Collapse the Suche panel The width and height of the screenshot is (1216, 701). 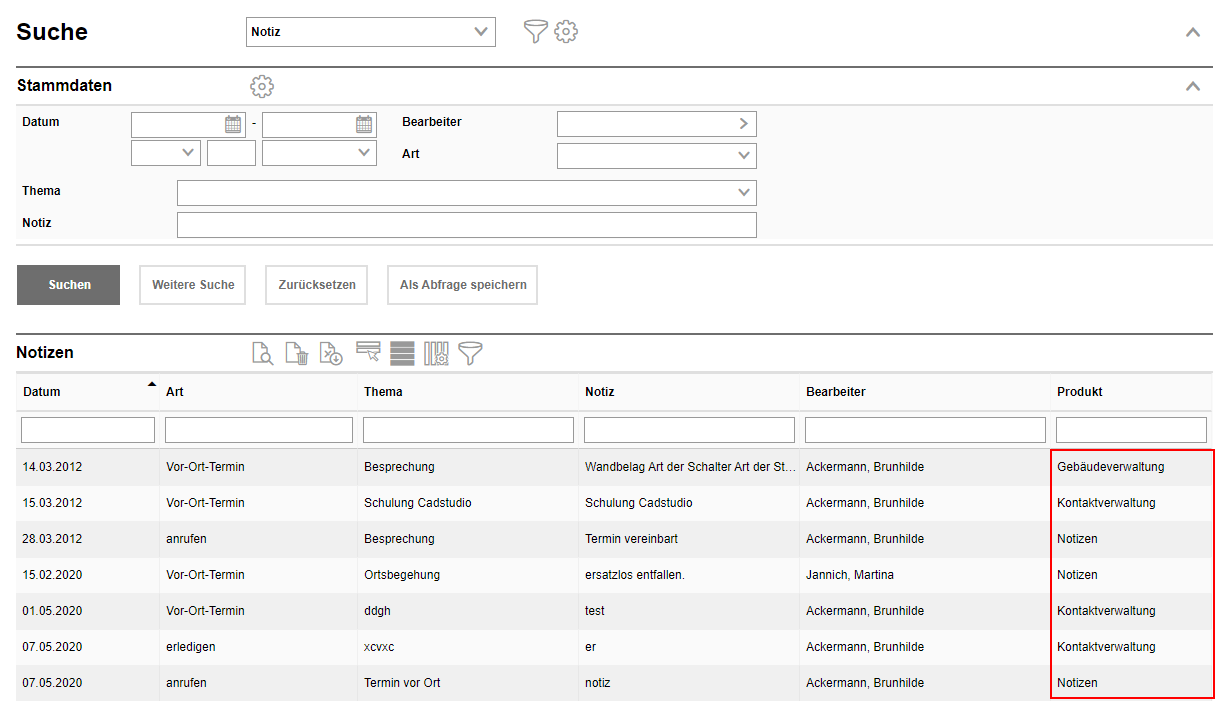pos(1192,32)
